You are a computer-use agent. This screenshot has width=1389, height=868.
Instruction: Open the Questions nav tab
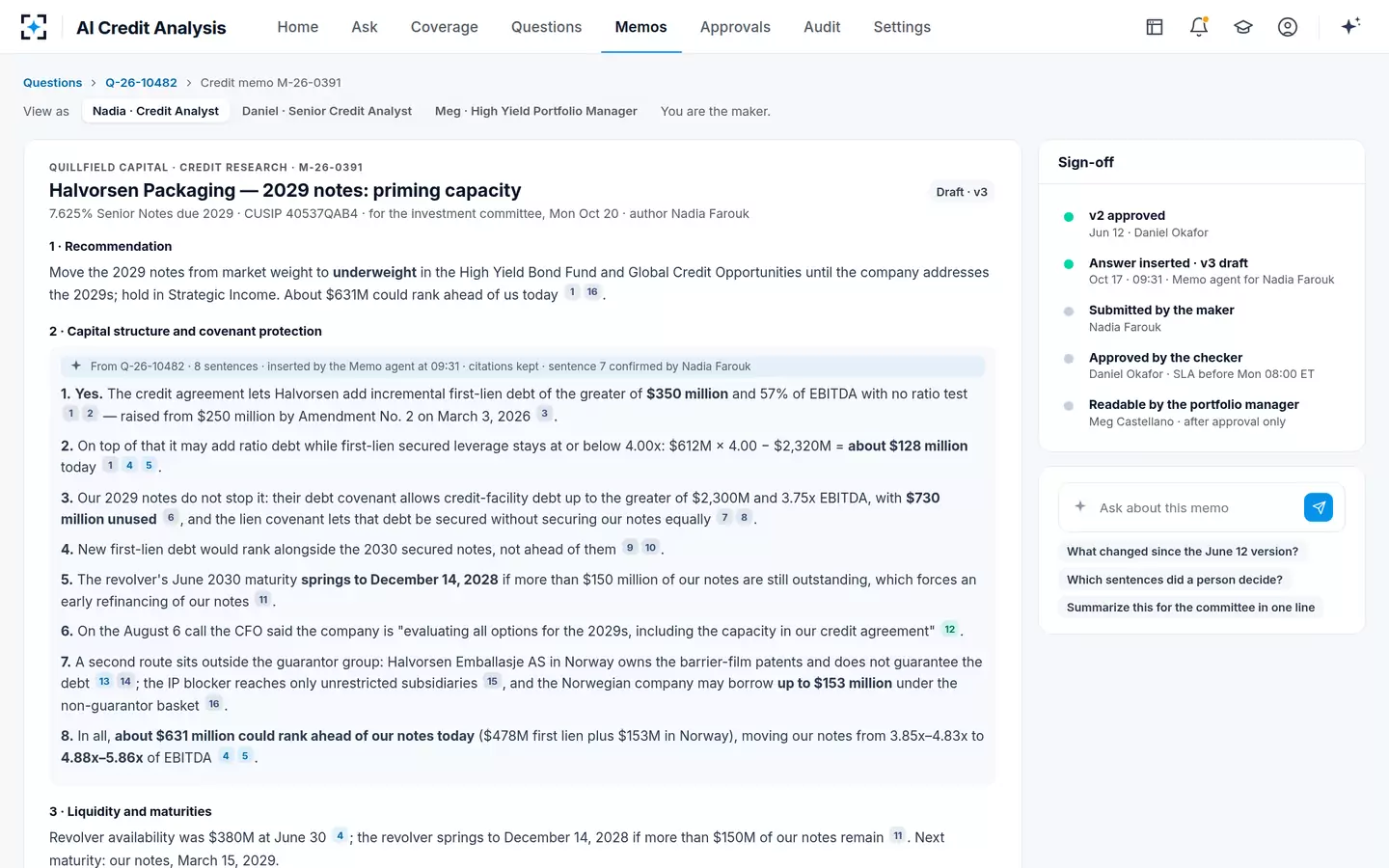coord(546,27)
